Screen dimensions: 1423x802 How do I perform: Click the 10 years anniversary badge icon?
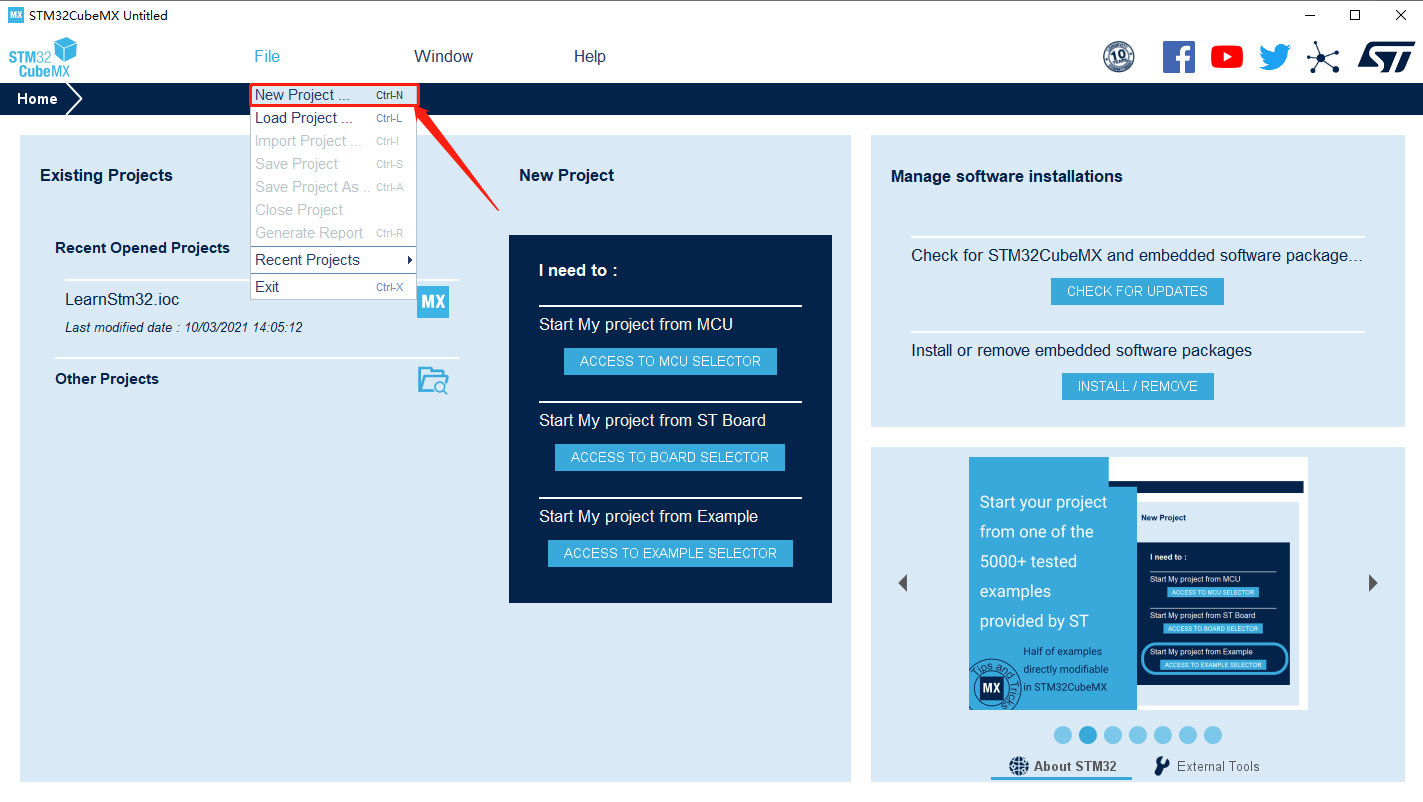[1118, 57]
